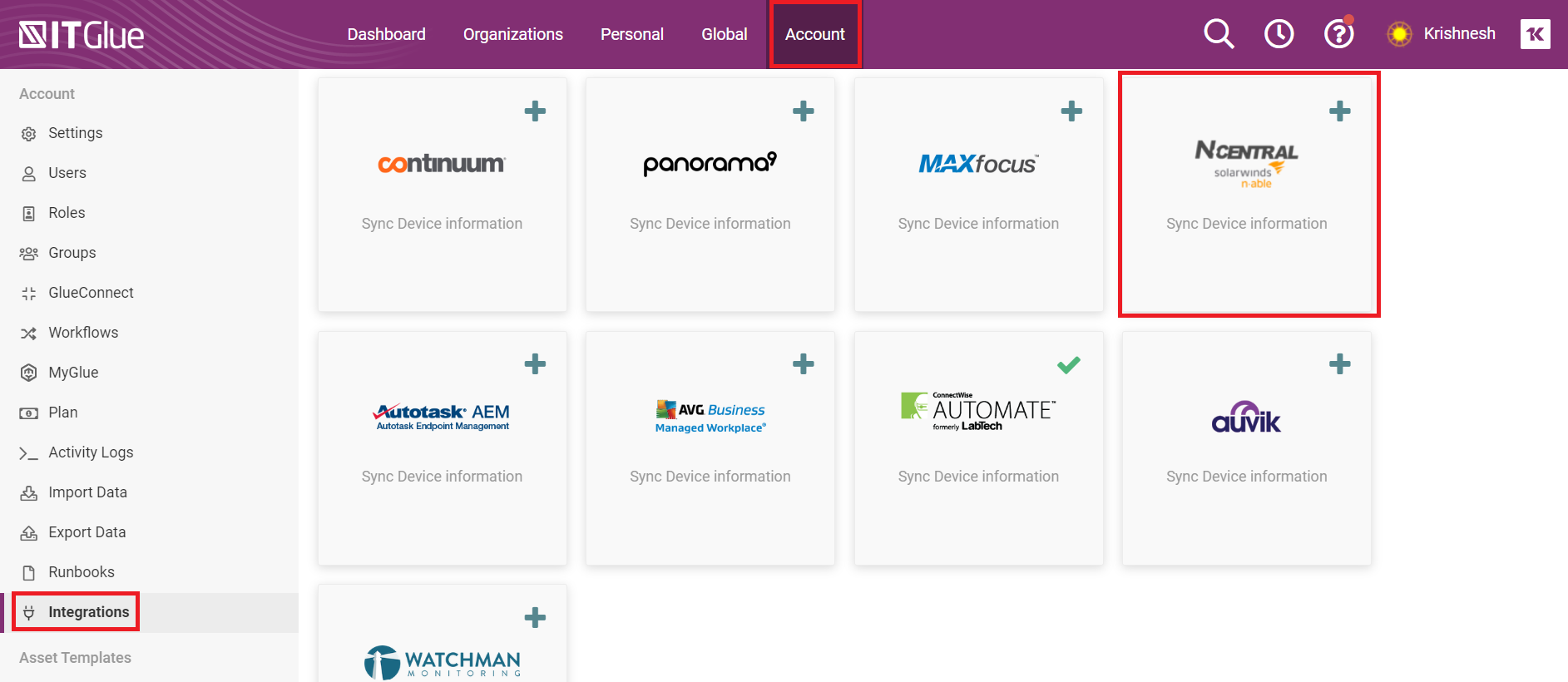The height and width of the screenshot is (682, 1568).
Task: Open recent history clock icon
Action: coord(1279,34)
